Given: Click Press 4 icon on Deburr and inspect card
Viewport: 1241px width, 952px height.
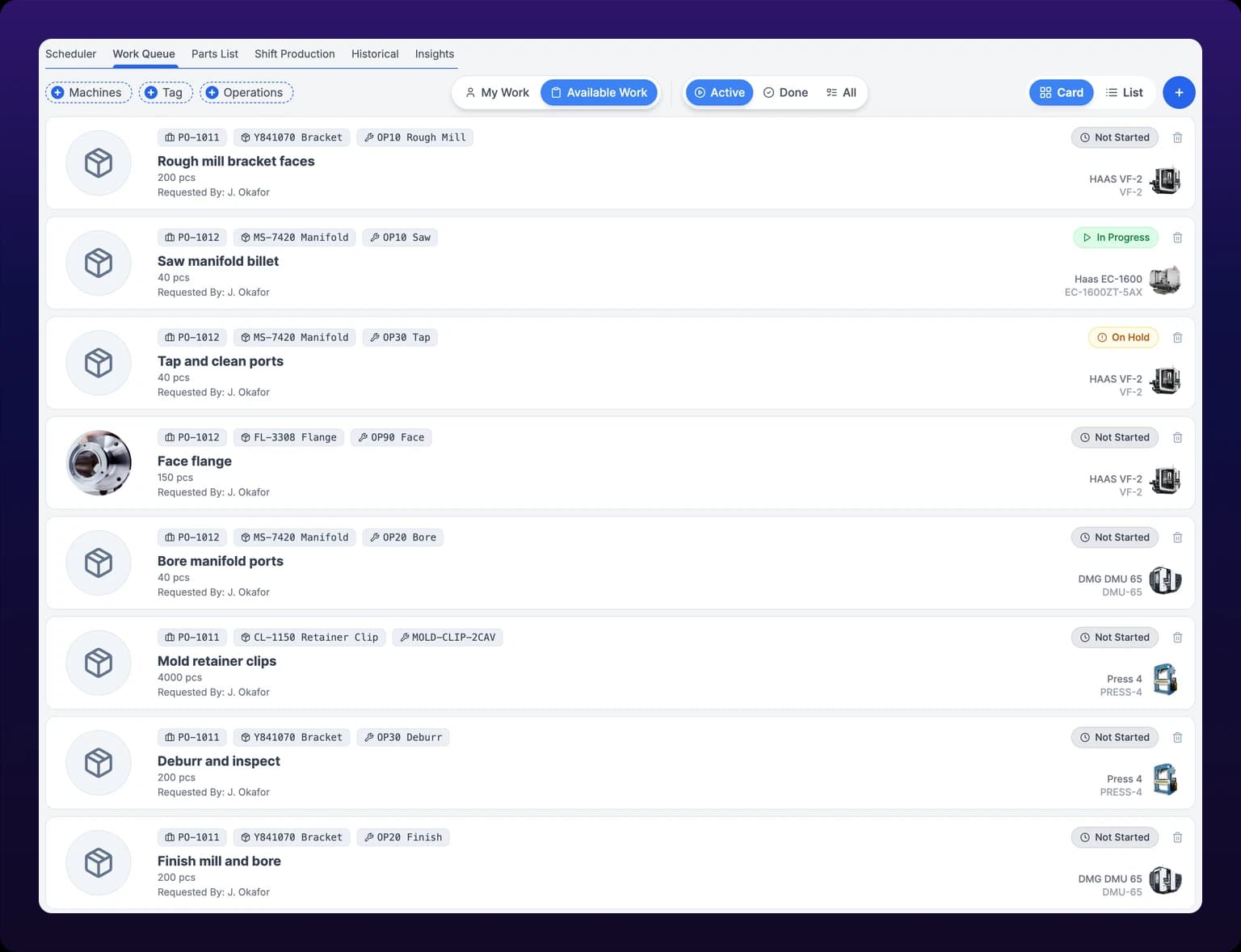Looking at the screenshot, I should 1165,780.
